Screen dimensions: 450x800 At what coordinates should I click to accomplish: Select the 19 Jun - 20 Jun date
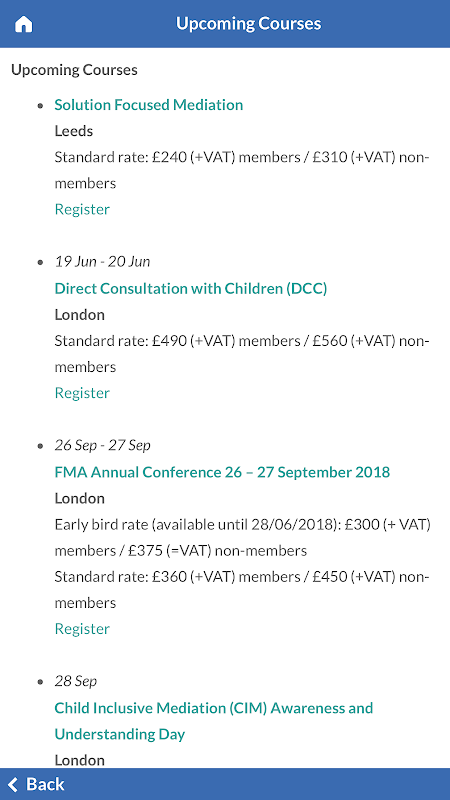coord(103,262)
